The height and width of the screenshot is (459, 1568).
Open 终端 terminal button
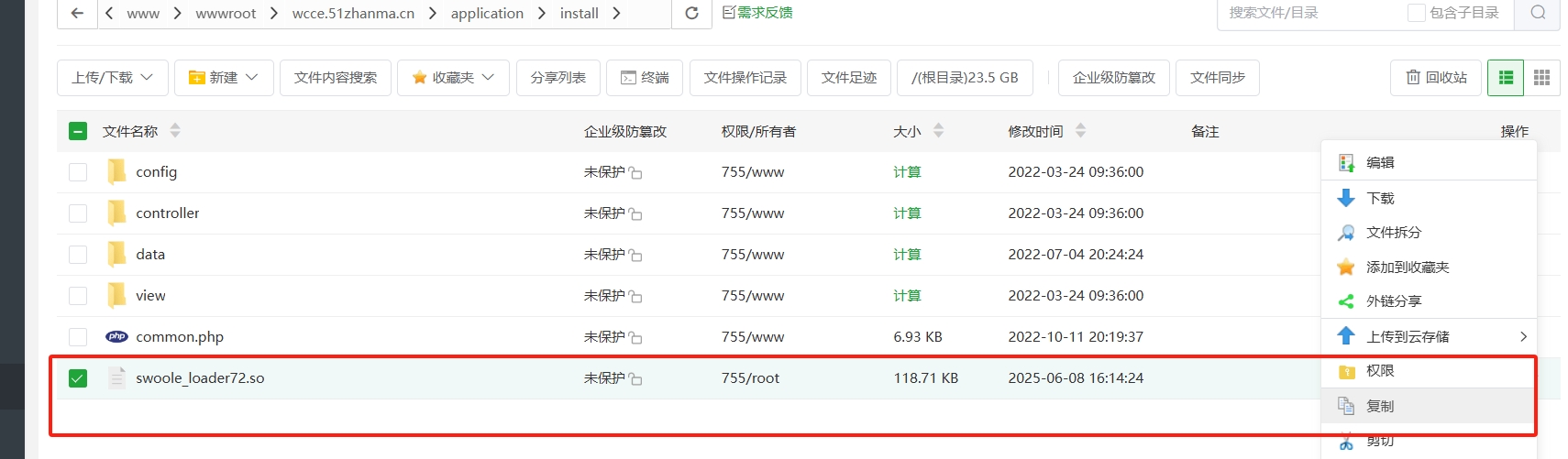[644, 78]
